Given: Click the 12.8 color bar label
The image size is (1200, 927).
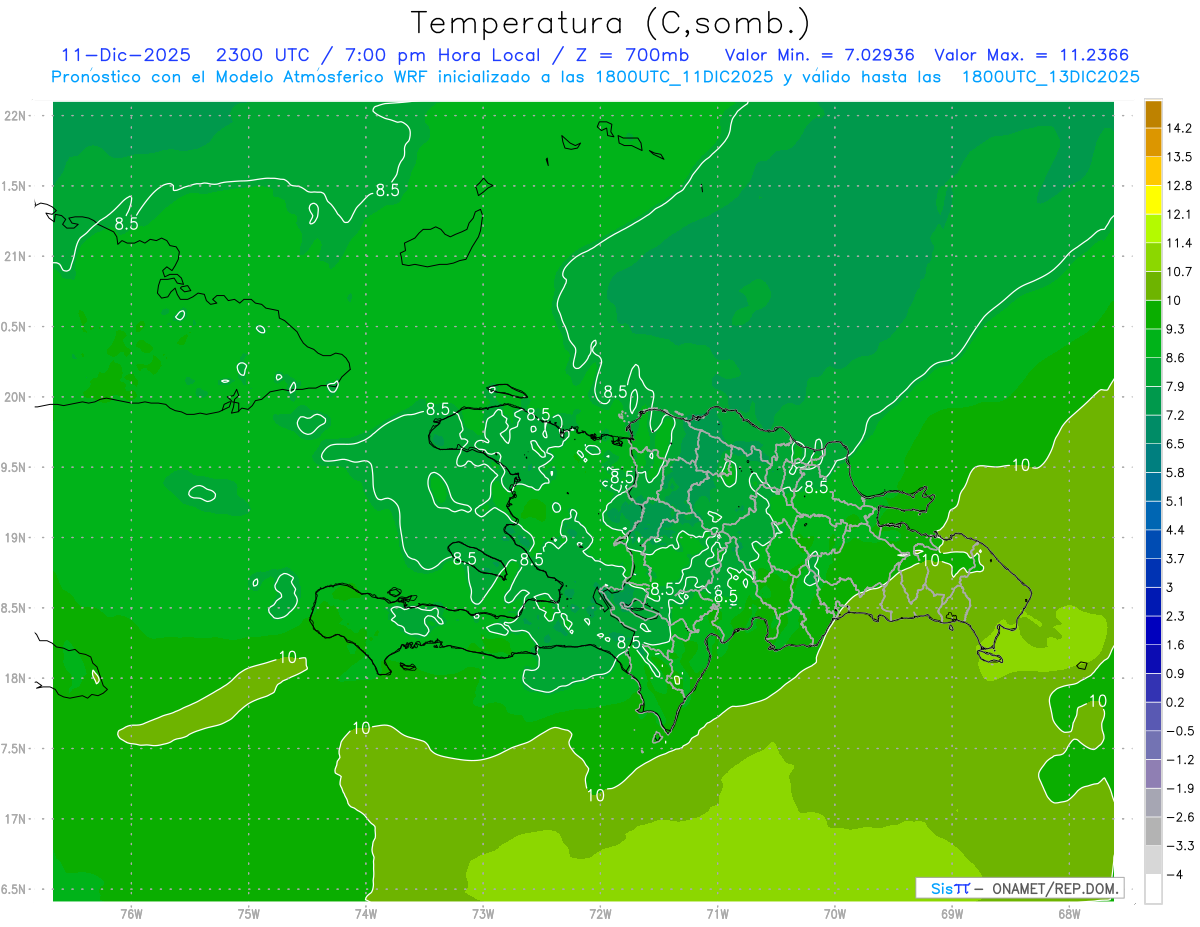Looking at the screenshot, I should (1179, 186).
